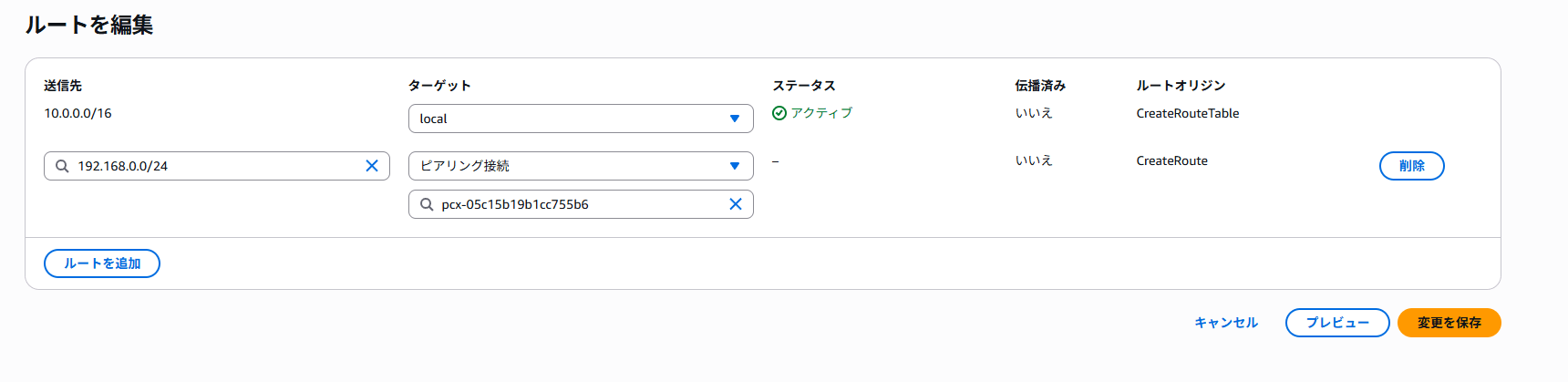The image size is (1568, 382).
Task: Click the CreateRouteTable origin text
Action: point(1188,113)
